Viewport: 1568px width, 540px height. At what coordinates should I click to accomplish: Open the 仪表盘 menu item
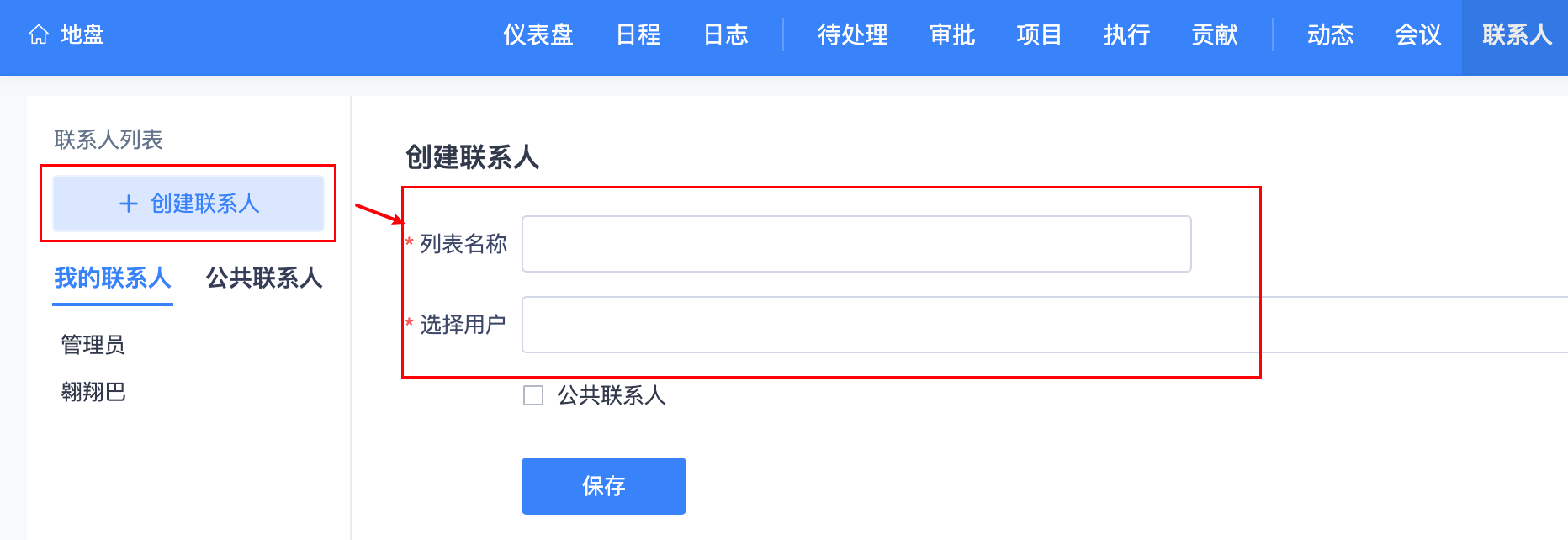[x=538, y=34]
